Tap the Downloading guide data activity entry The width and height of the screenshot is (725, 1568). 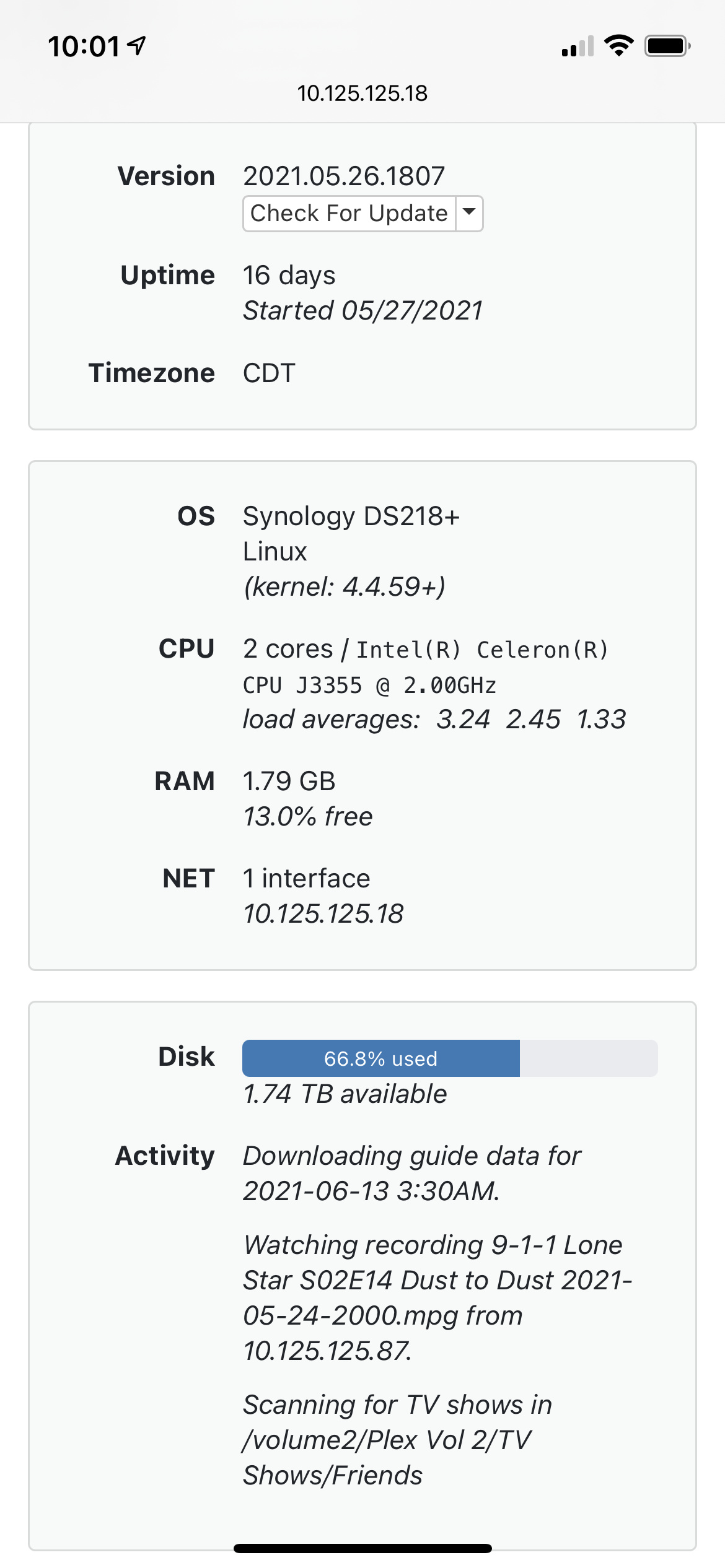click(411, 1174)
